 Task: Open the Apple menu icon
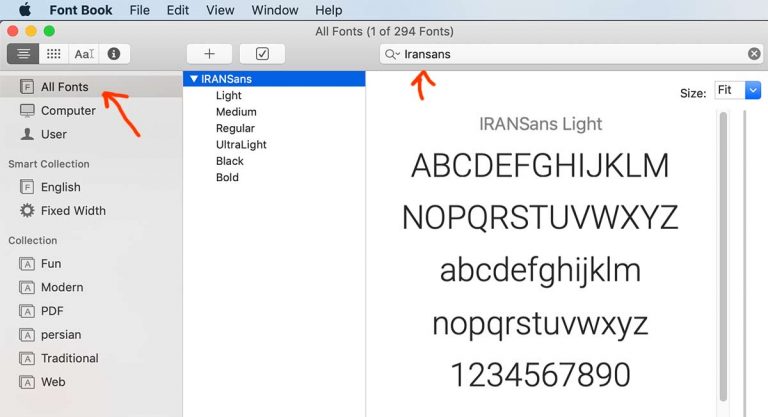point(25,10)
